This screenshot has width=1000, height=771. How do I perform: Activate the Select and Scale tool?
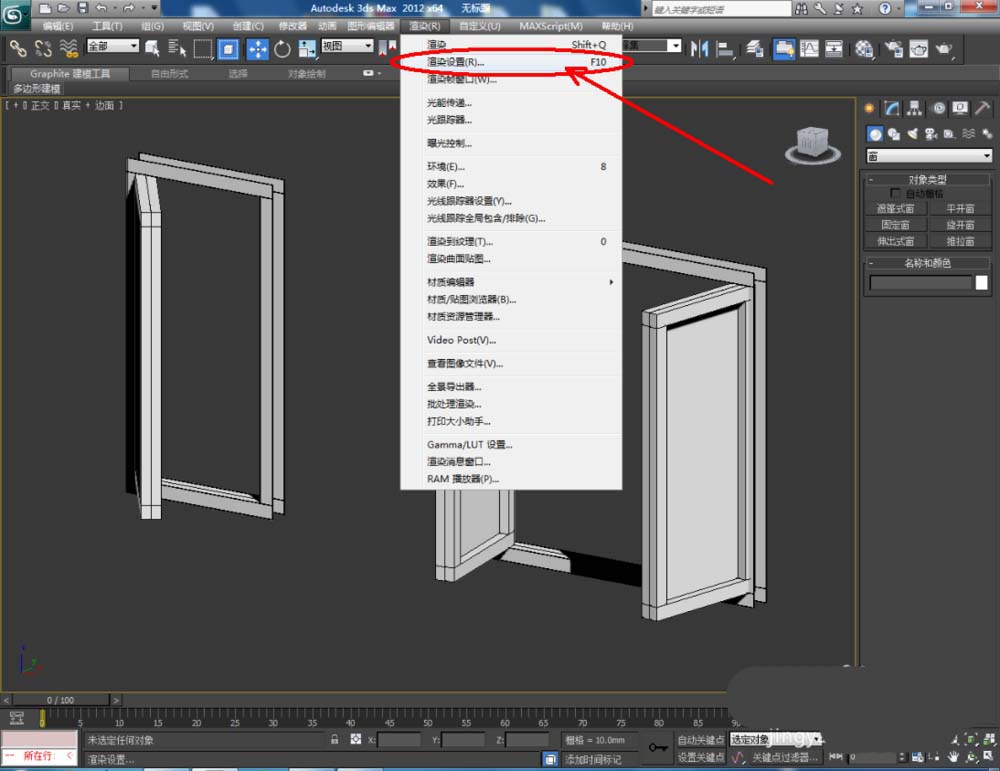click(307, 48)
